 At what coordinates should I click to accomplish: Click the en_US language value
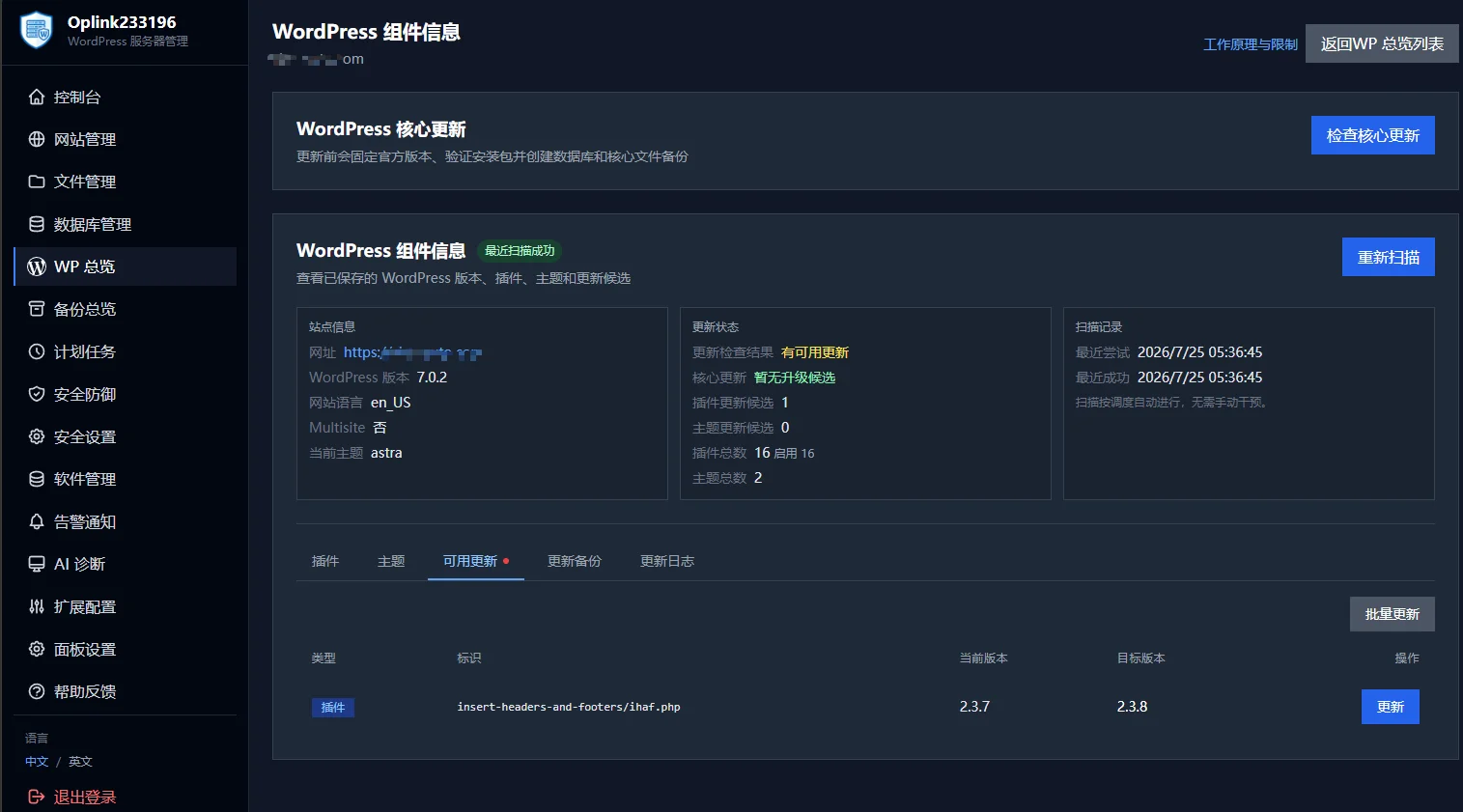pyautogui.click(x=391, y=403)
